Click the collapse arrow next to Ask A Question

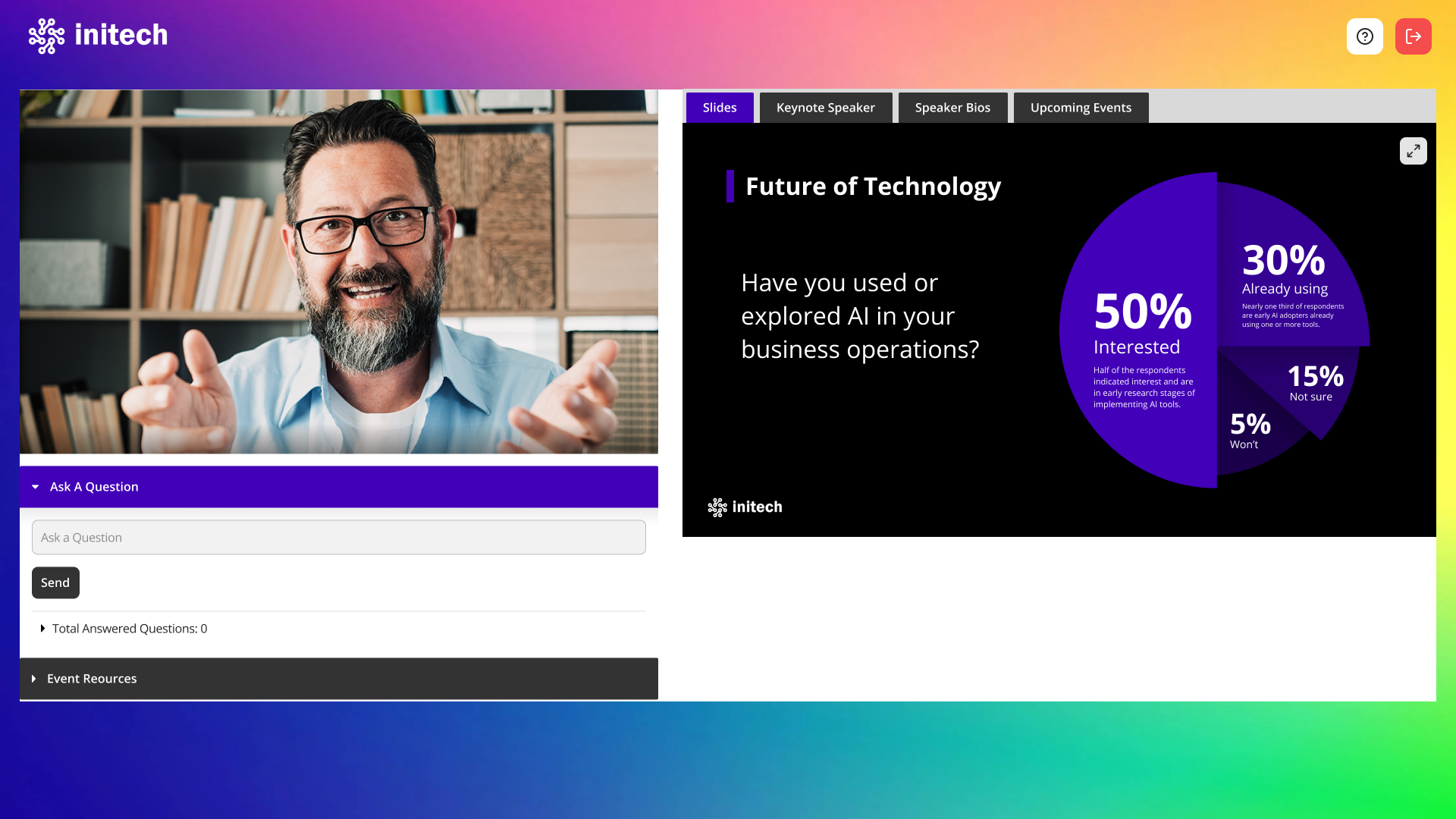[x=35, y=487]
